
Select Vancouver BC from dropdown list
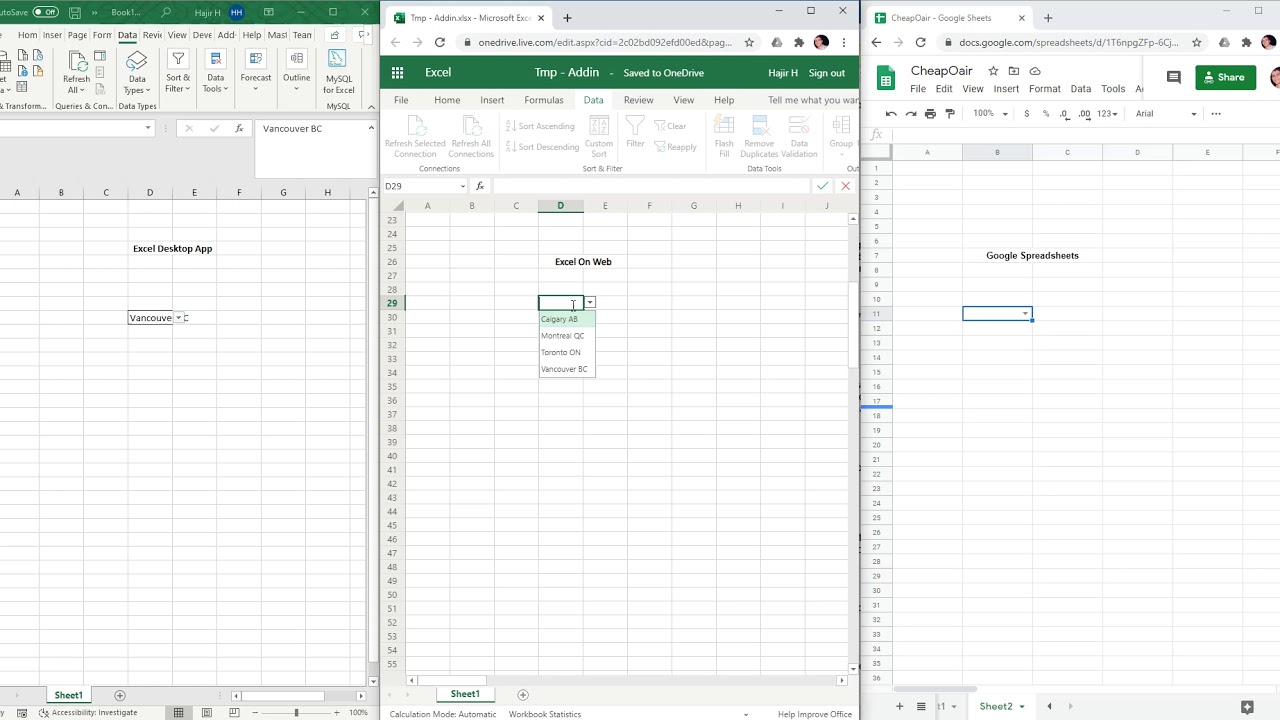point(567,369)
